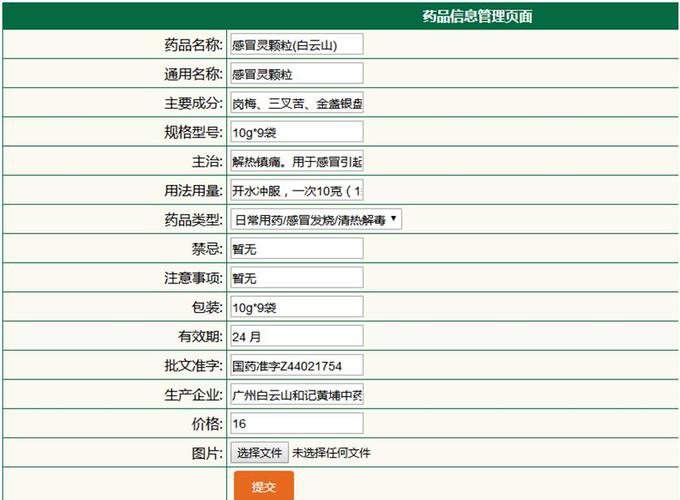Click the 通用名称 label
680x500 pixels.
[x=193, y=74]
